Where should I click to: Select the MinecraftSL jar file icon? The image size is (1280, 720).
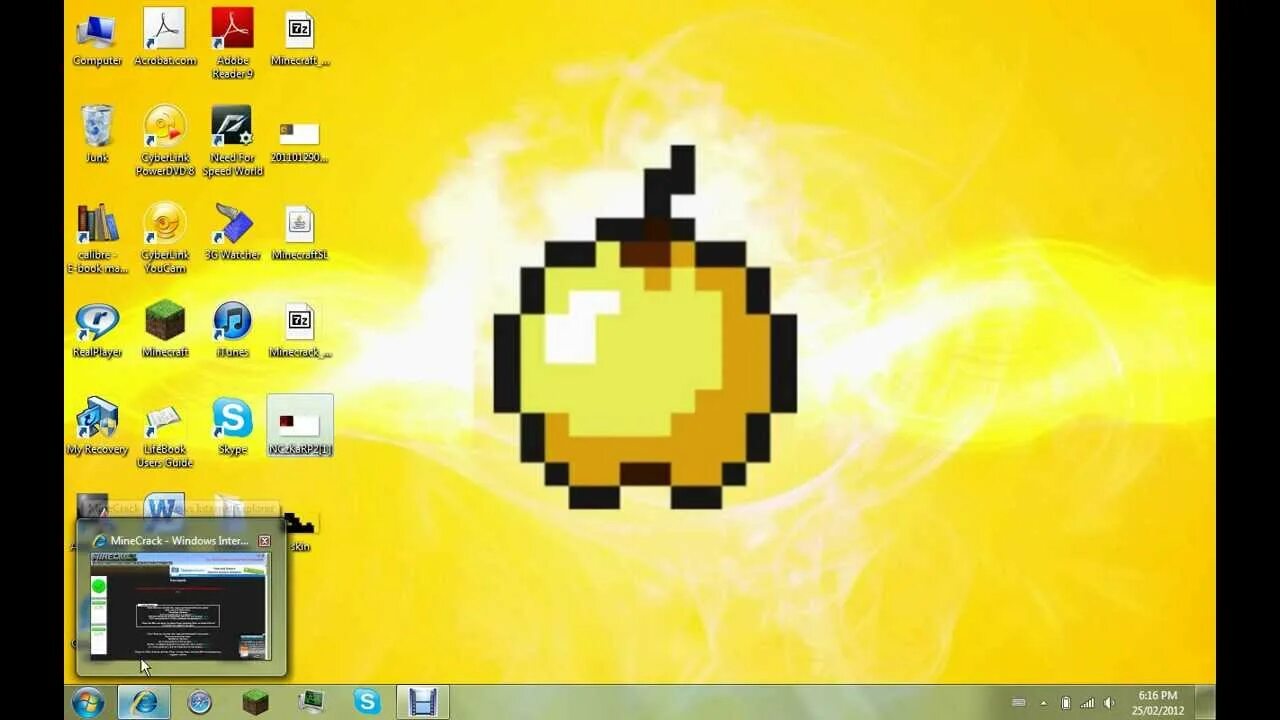[300, 233]
